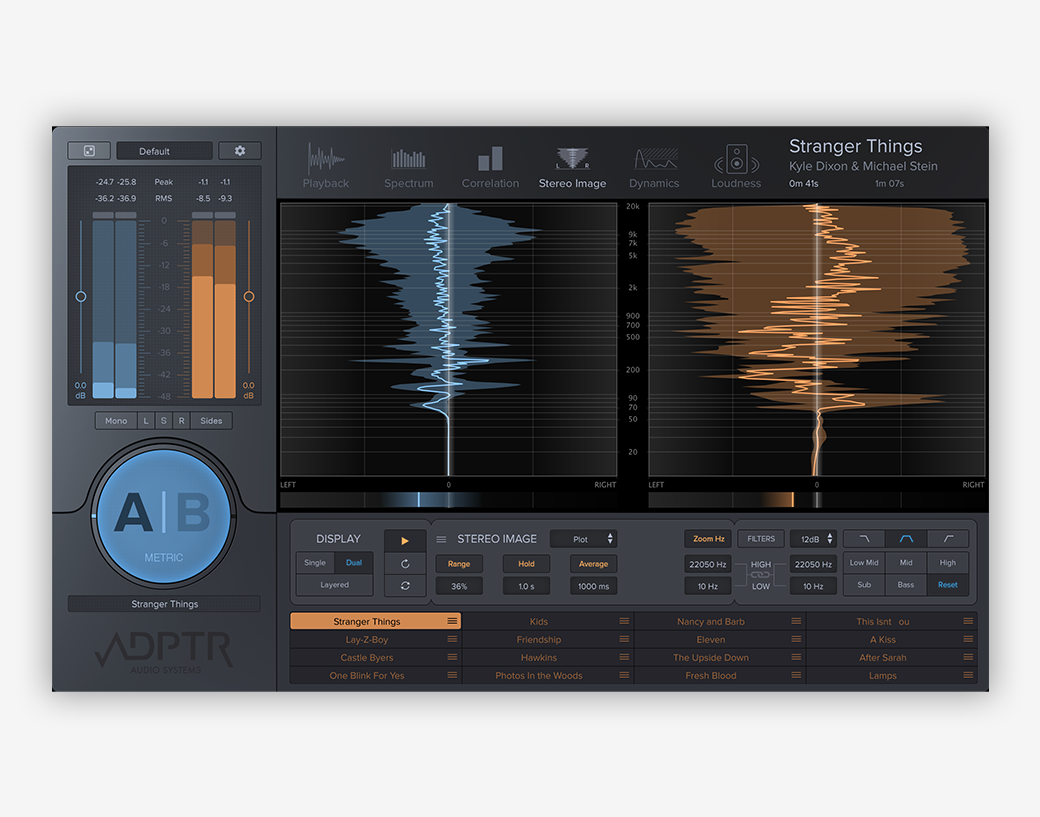
Task: Select Dual display mode
Action: tap(354, 562)
